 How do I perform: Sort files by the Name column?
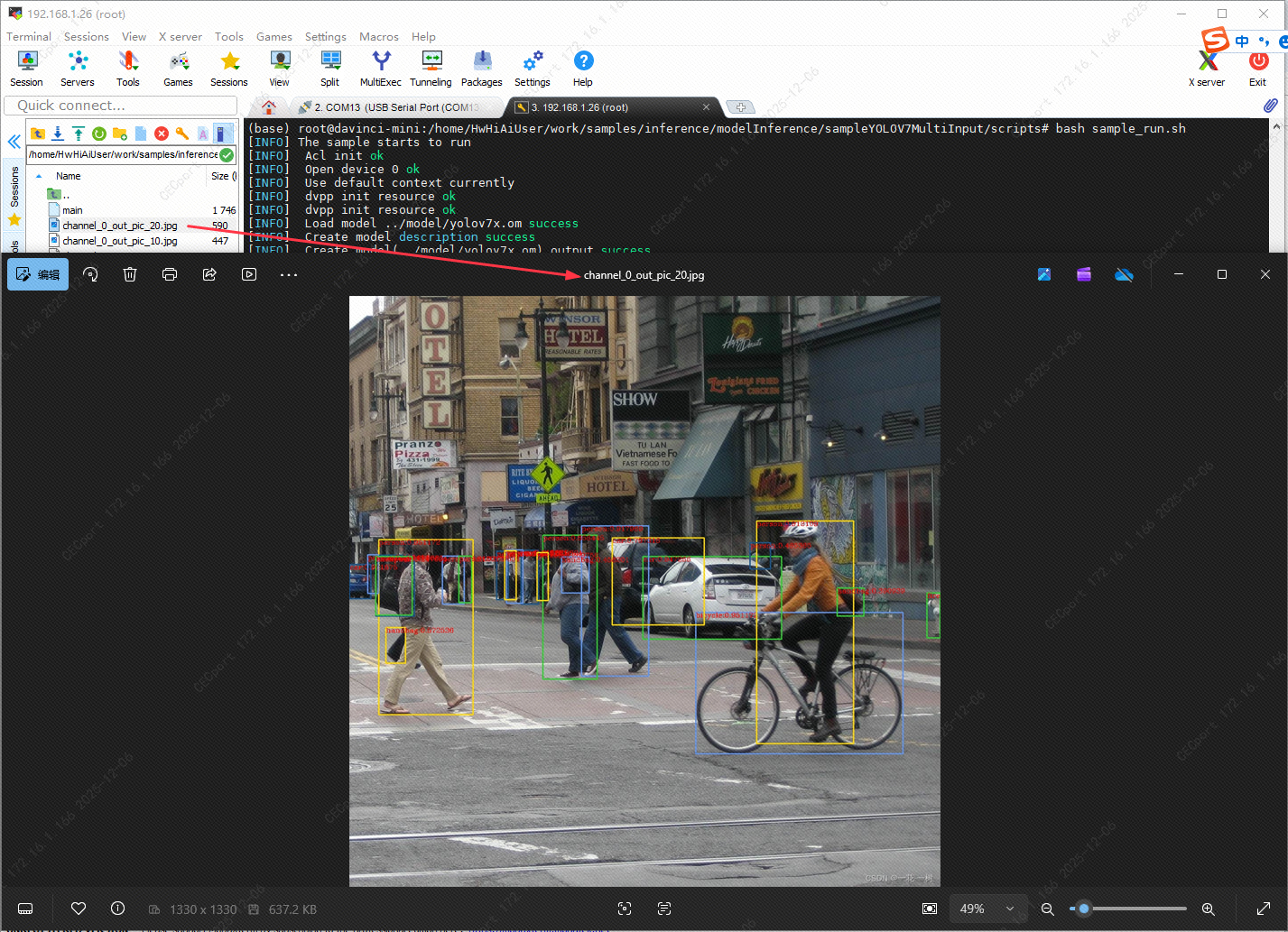69,176
